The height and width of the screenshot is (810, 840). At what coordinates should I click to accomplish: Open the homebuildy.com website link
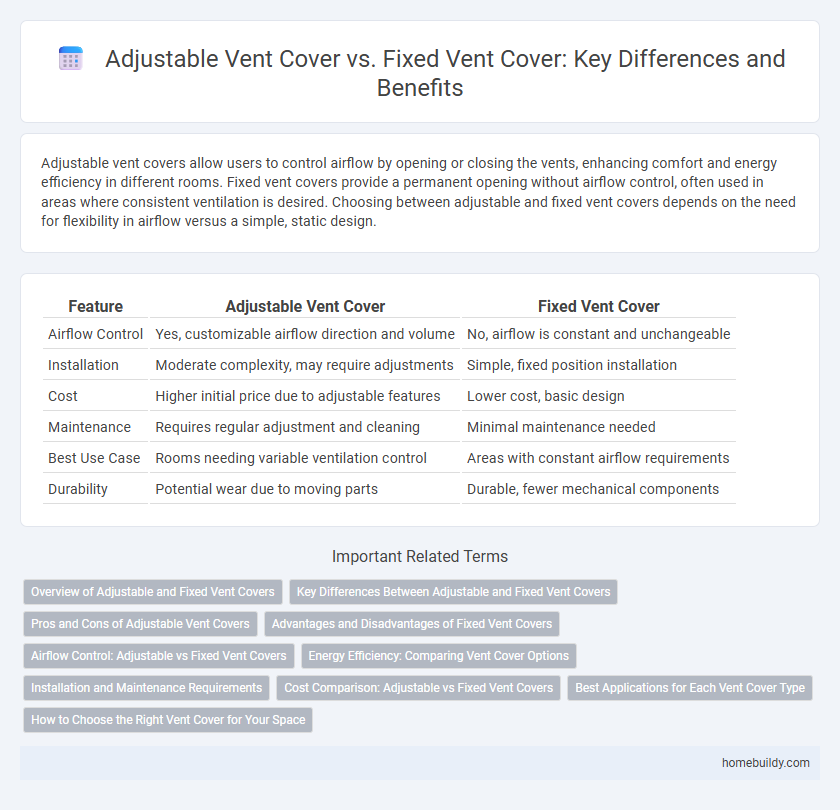pyautogui.click(x=766, y=761)
